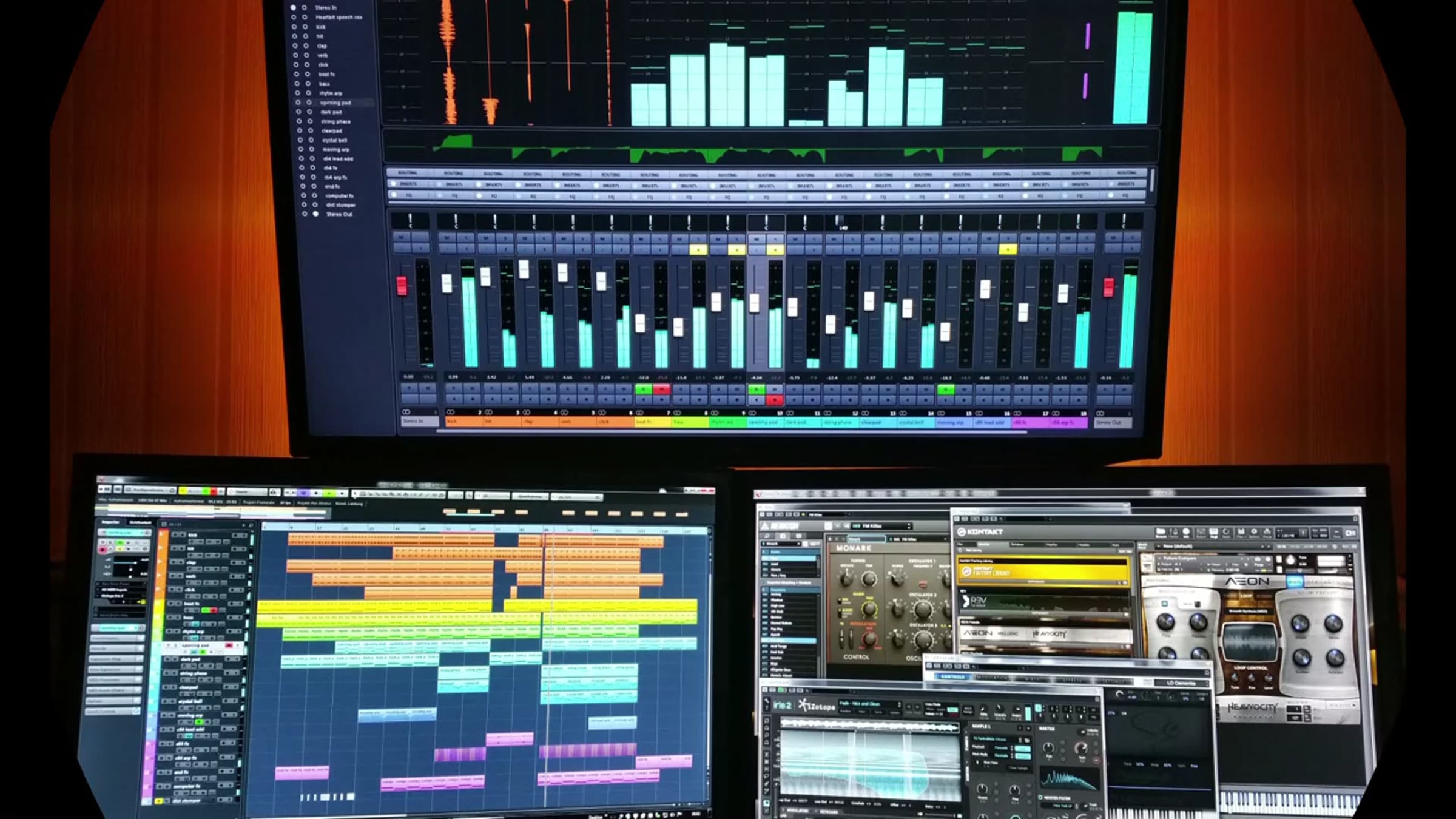The image size is (1456, 819).
Task: Expand the LD Dementia preset selector
Action: click(x=1181, y=683)
